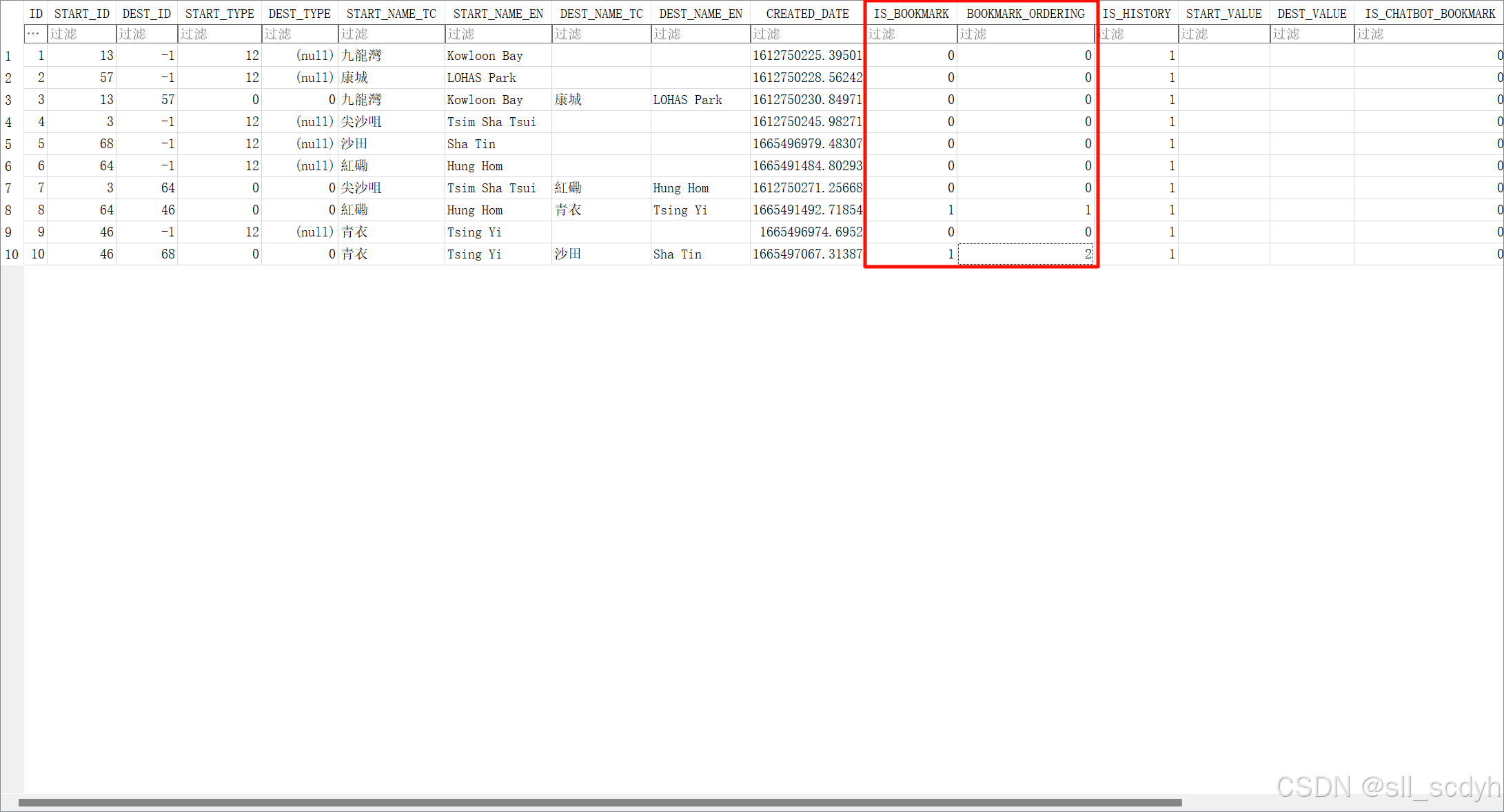The height and width of the screenshot is (812, 1504).
Task: Click the horizontal scrollbar at the bottom
Action: (x=600, y=802)
